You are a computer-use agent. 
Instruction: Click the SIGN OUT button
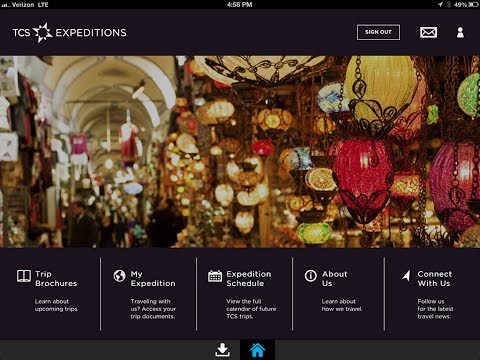click(378, 32)
